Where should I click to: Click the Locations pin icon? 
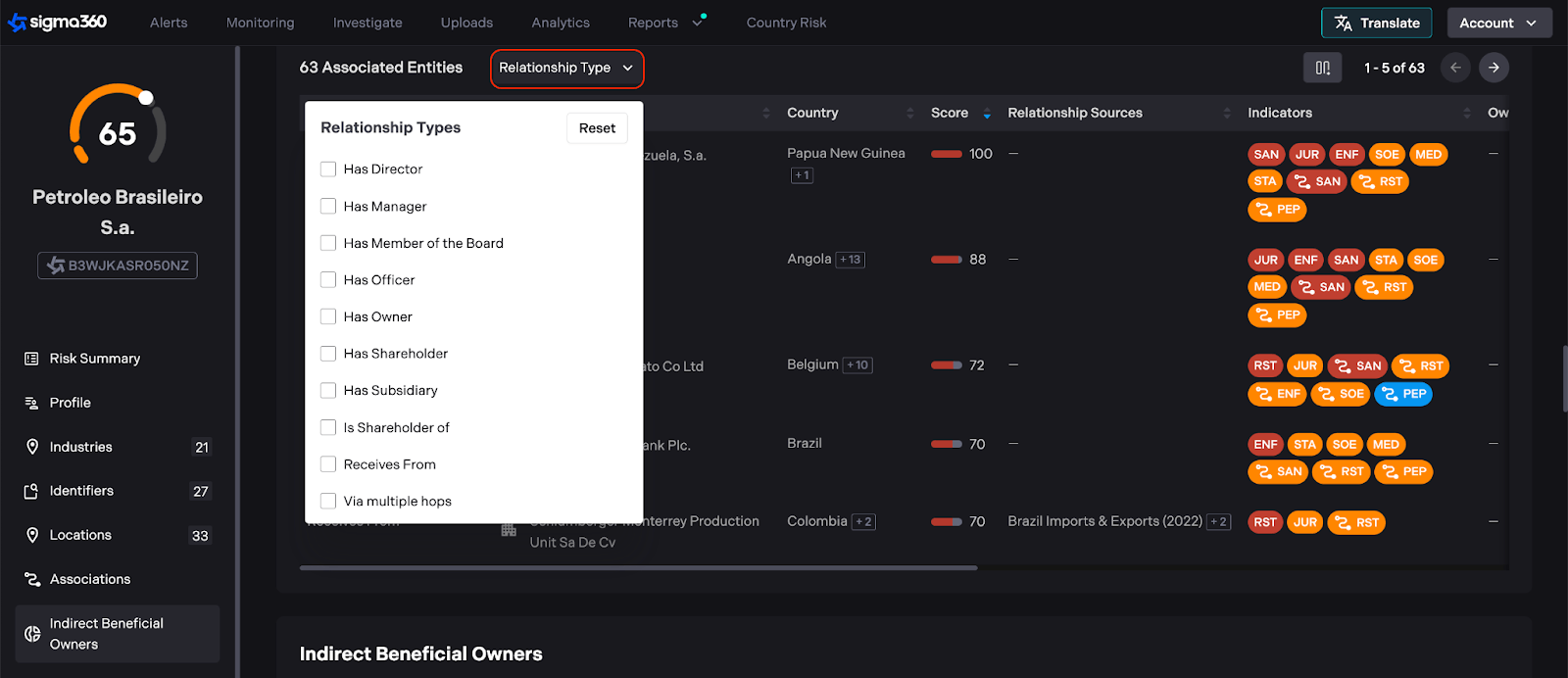tap(31, 535)
